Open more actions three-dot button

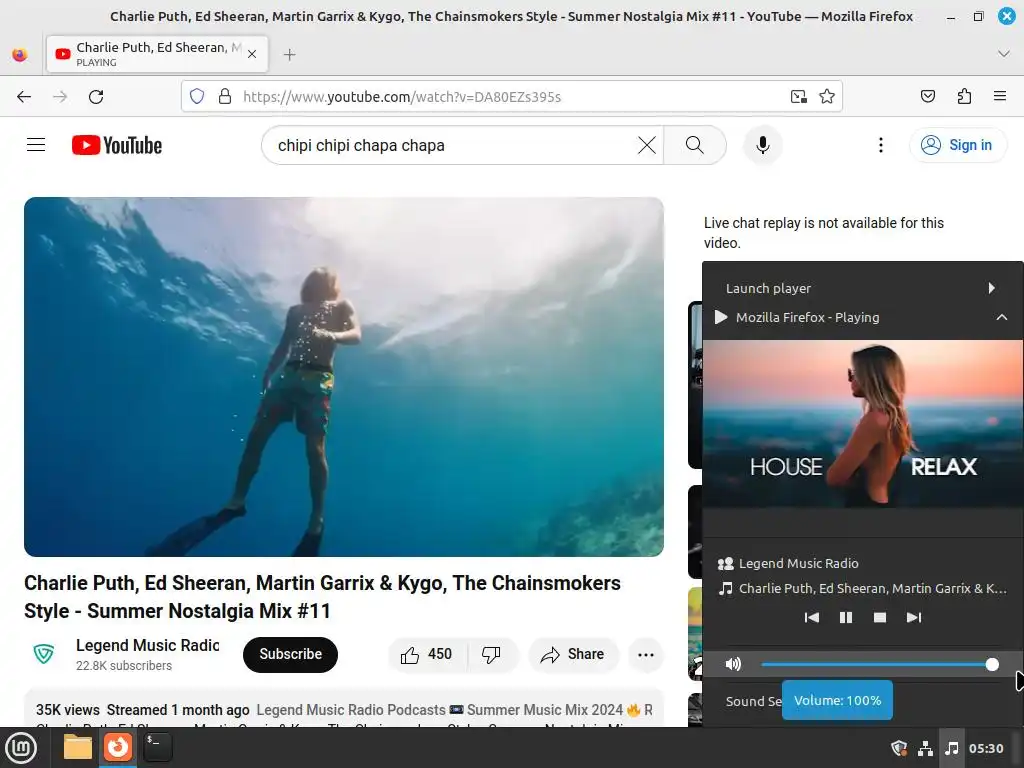(646, 654)
